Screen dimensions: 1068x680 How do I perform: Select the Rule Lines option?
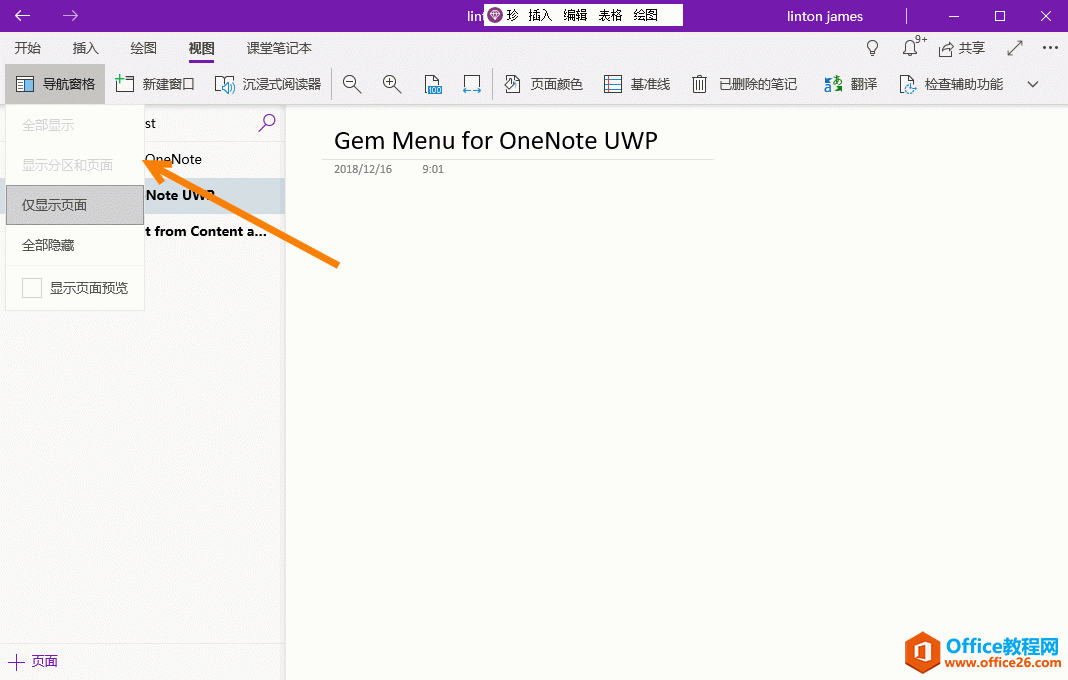637,84
